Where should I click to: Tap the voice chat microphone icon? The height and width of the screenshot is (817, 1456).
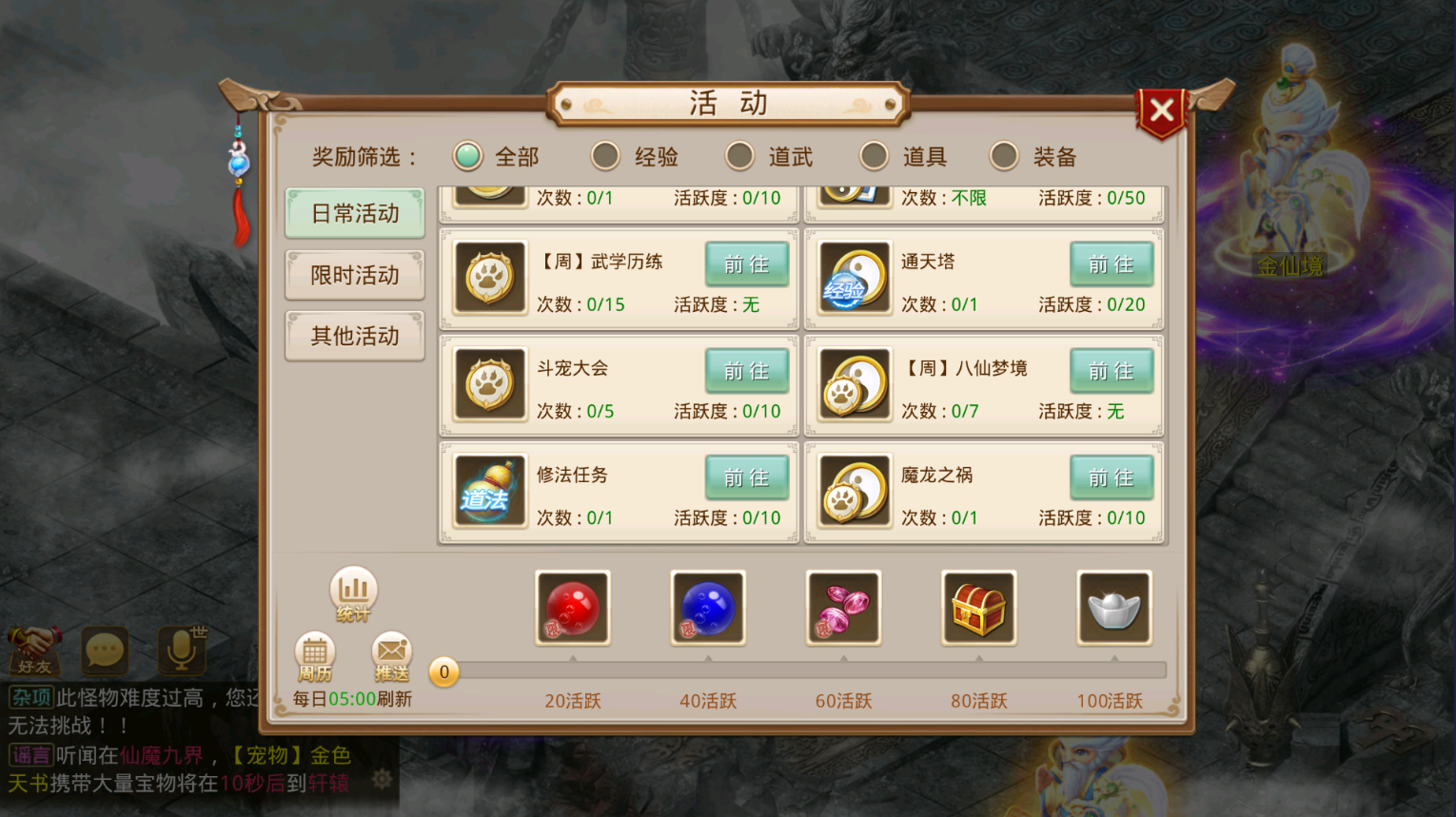181,651
